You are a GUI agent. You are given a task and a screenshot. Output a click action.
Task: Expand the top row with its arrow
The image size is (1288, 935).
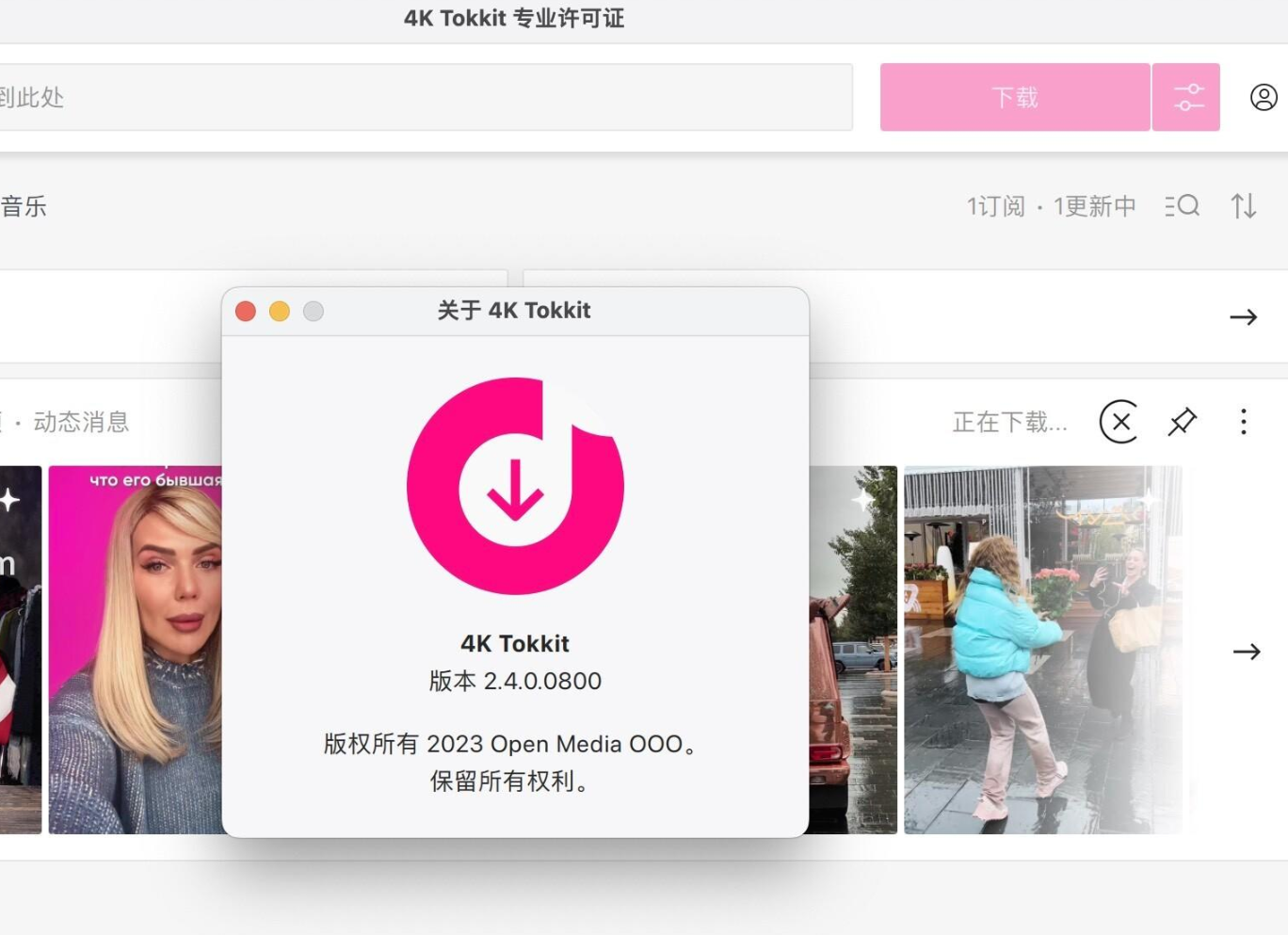coord(1244,317)
